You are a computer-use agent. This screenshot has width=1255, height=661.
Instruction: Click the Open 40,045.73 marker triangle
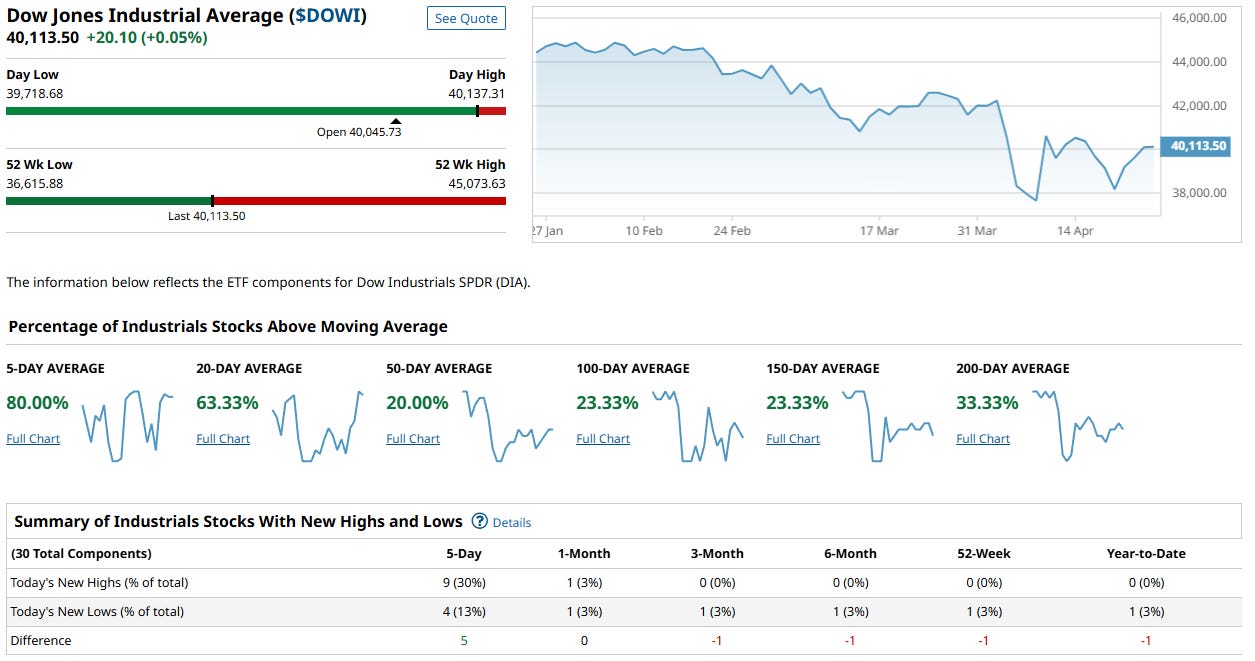coord(395,121)
